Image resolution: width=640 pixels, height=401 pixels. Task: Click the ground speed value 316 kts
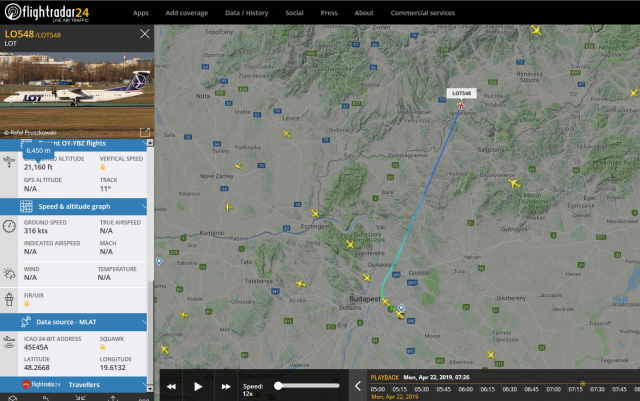tap(36, 231)
